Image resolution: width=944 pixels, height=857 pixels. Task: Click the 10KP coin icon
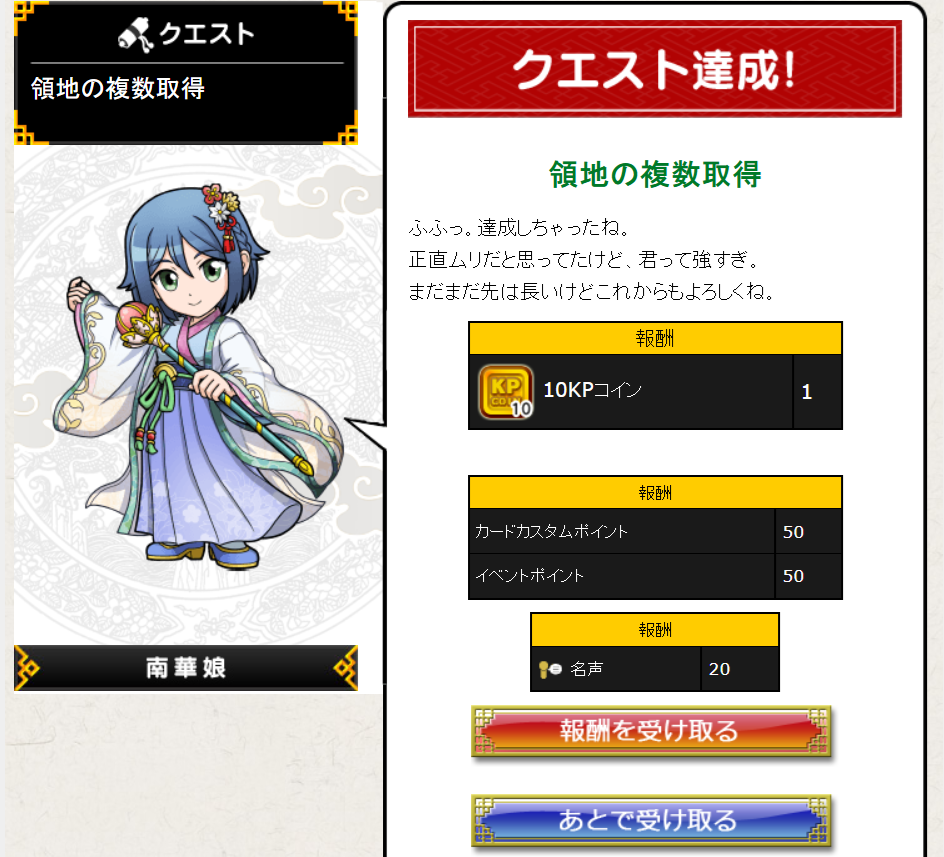506,391
